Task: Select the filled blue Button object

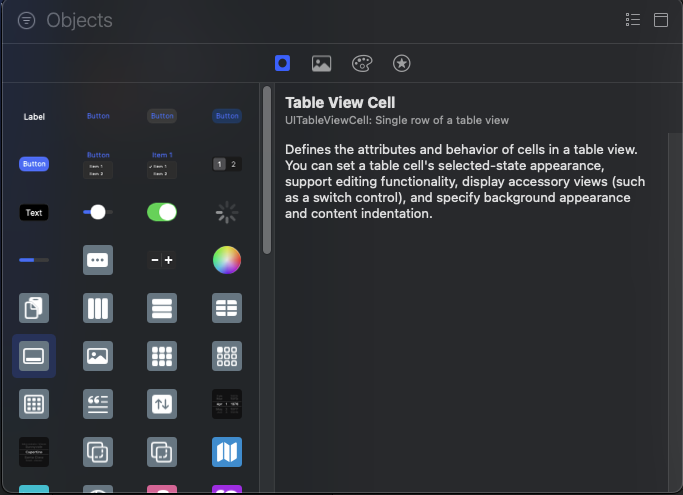Action: click(34, 164)
